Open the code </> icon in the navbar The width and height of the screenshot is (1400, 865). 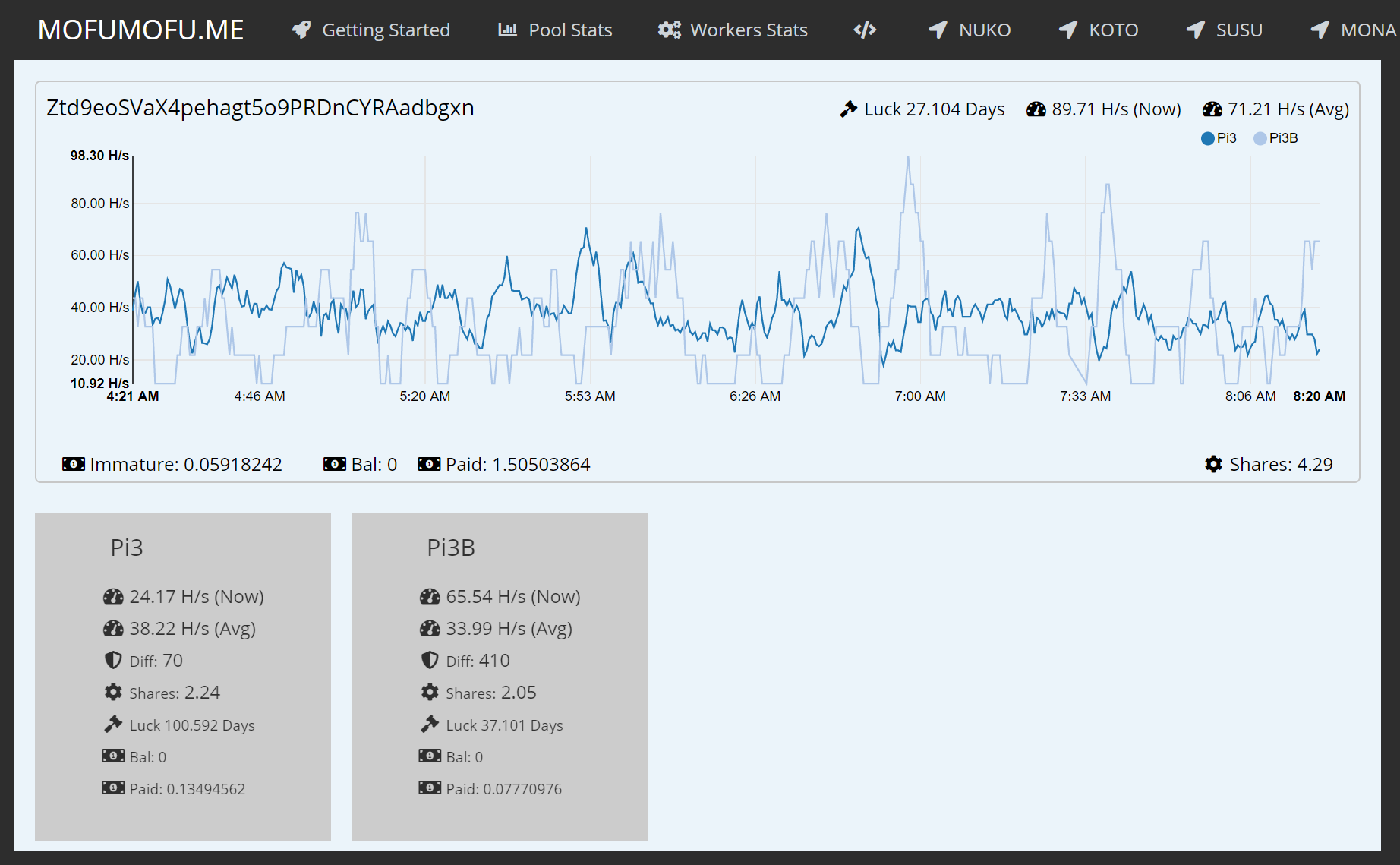pos(864,30)
